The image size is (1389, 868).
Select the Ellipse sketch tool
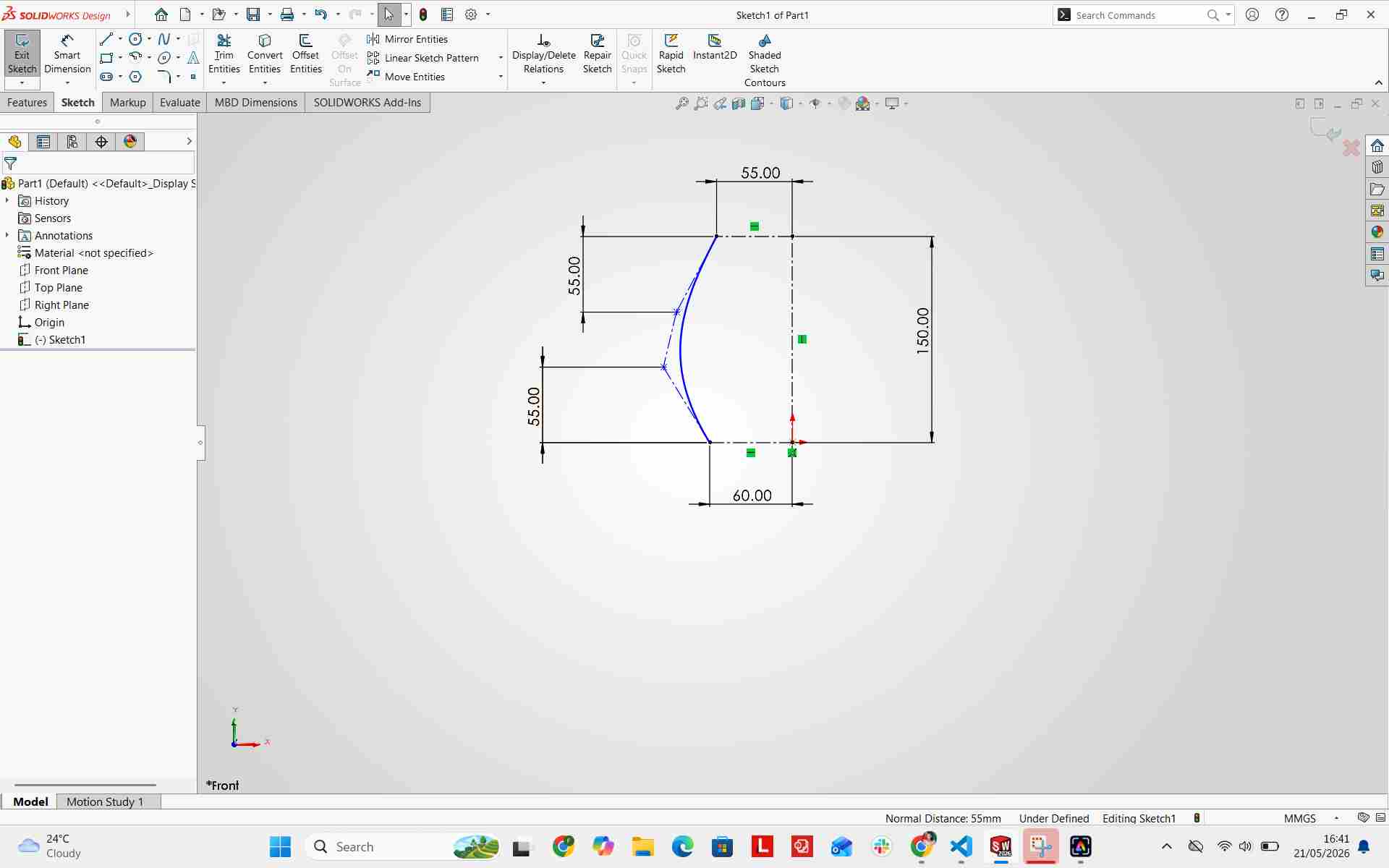pyautogui.click(x=164, y=58)
